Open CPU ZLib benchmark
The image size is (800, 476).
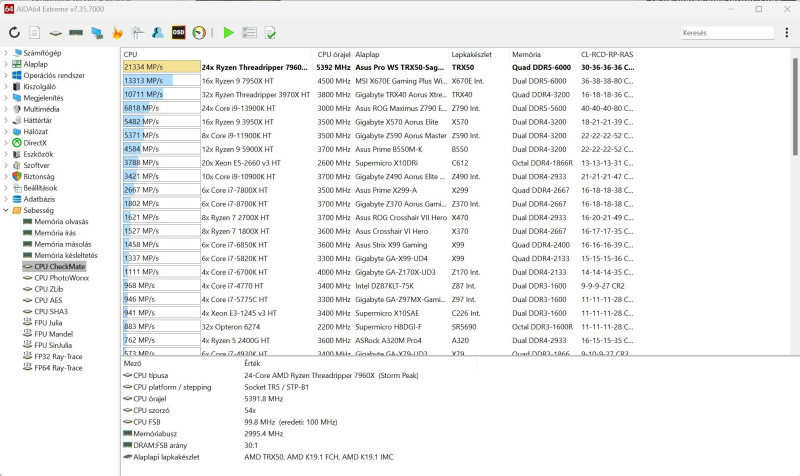click(48, 289)
